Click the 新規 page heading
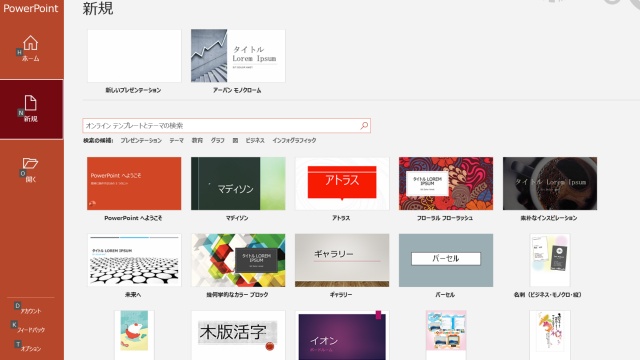 coord(98,8)
